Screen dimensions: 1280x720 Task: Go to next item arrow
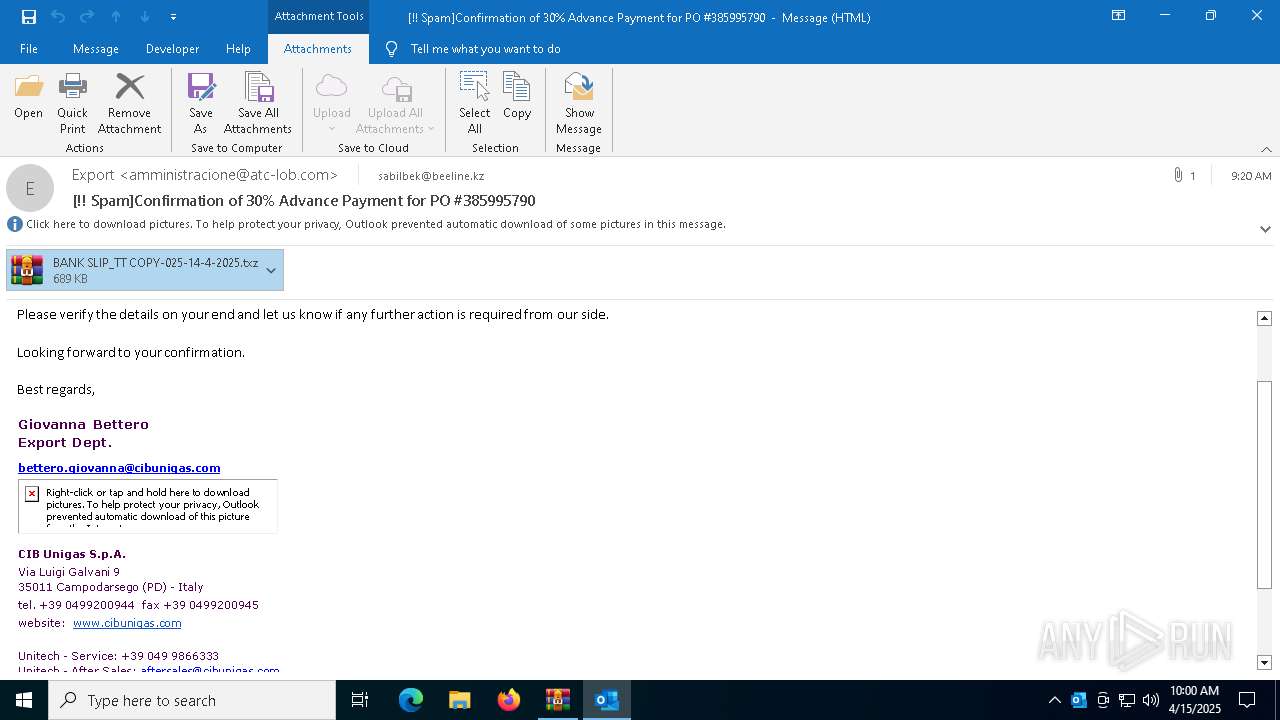145,17
